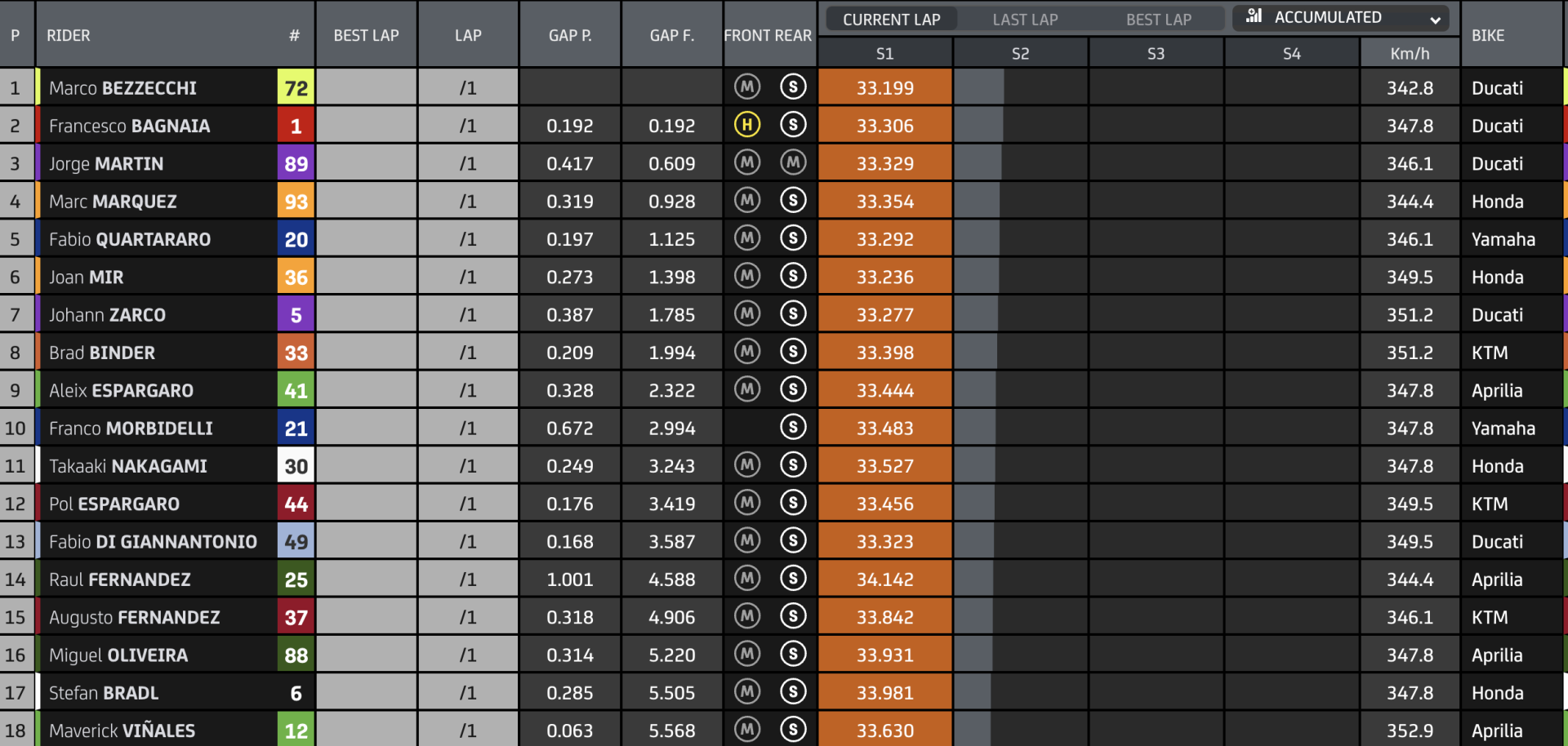Viewport: 1568px width, 746px height.
Task: Click Marquez's front medium tyre icon
Action: 746,200
